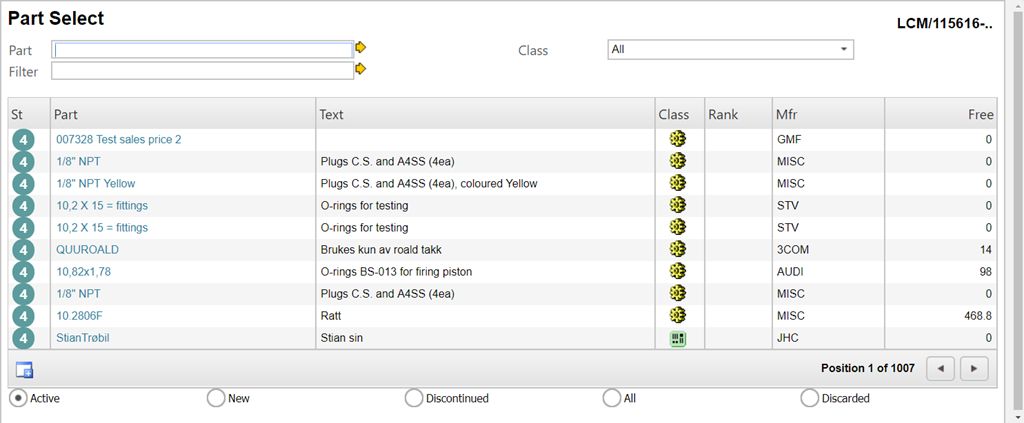The height and width of the screenshot is (423, 1024).
Task: Open the 007328 Test sales price 2 link
Action: (x=119, y=140)
